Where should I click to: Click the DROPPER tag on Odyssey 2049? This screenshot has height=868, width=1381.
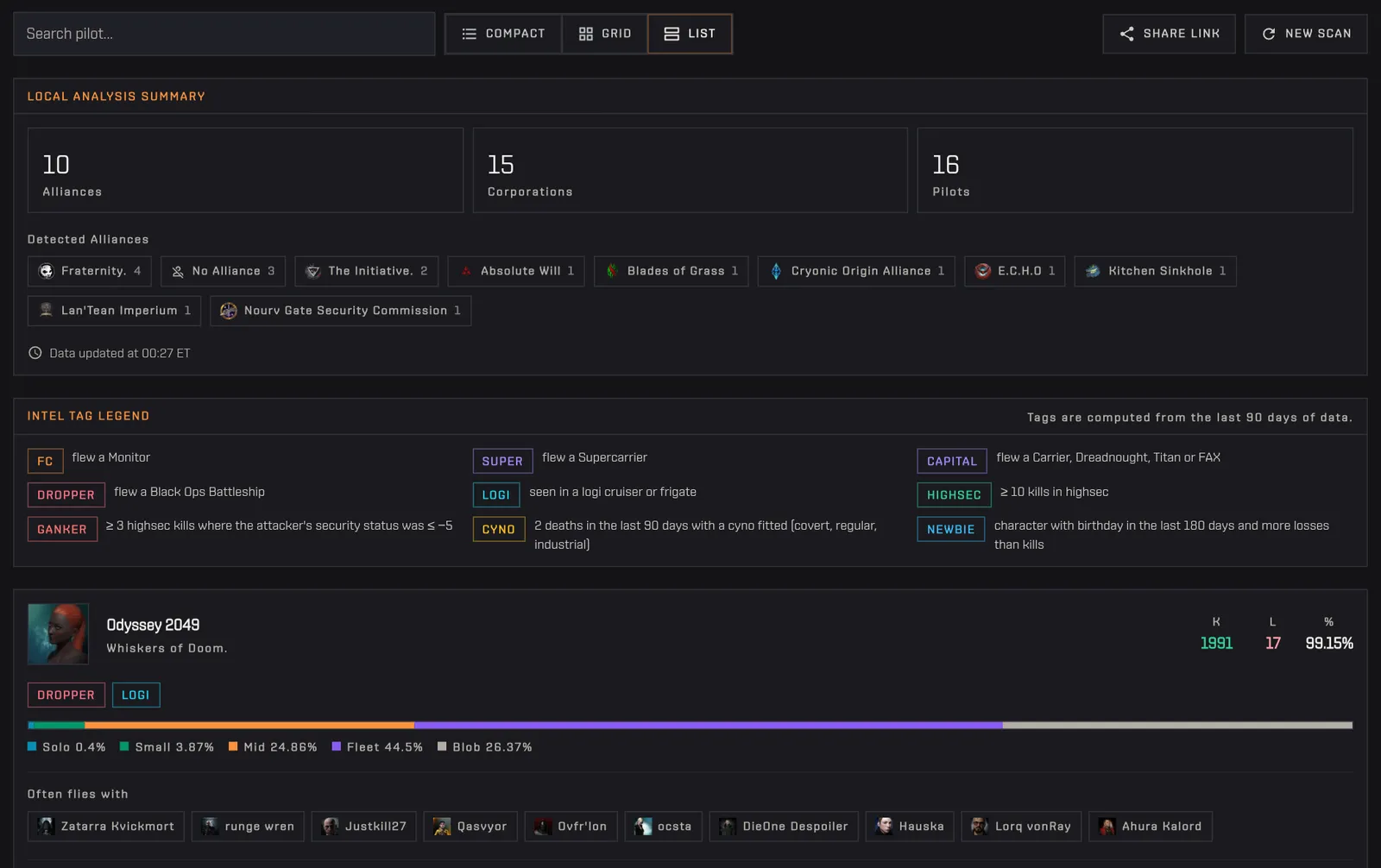point(66,695)
